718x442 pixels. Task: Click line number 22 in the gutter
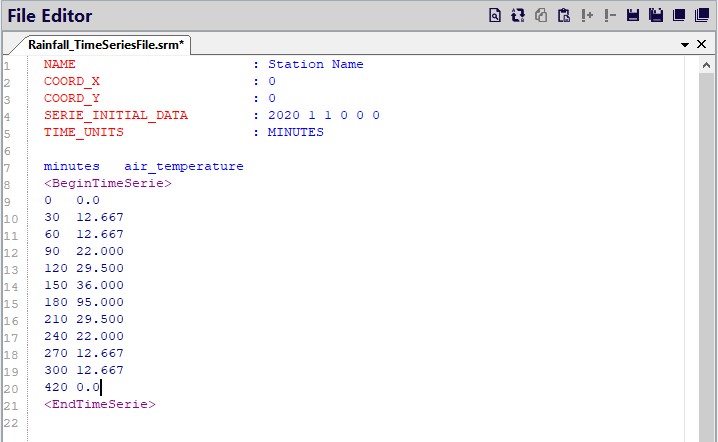(11, 423)
